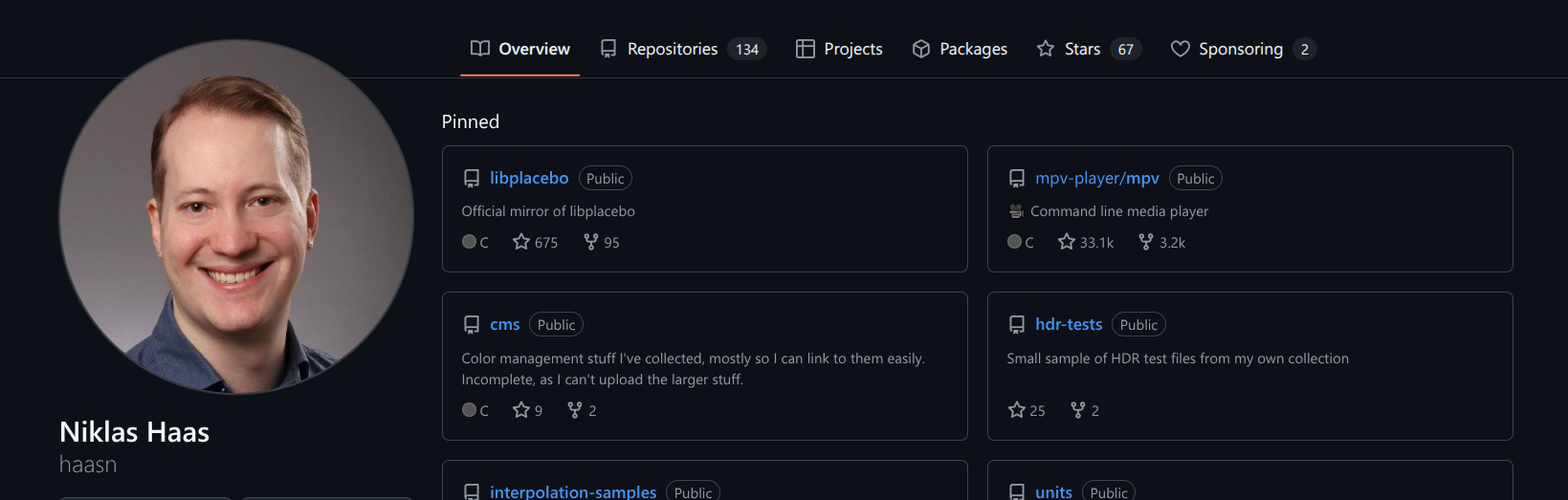Click the Packages cube icon
This screenshot has width=1568, height=500.
(921, 48)
